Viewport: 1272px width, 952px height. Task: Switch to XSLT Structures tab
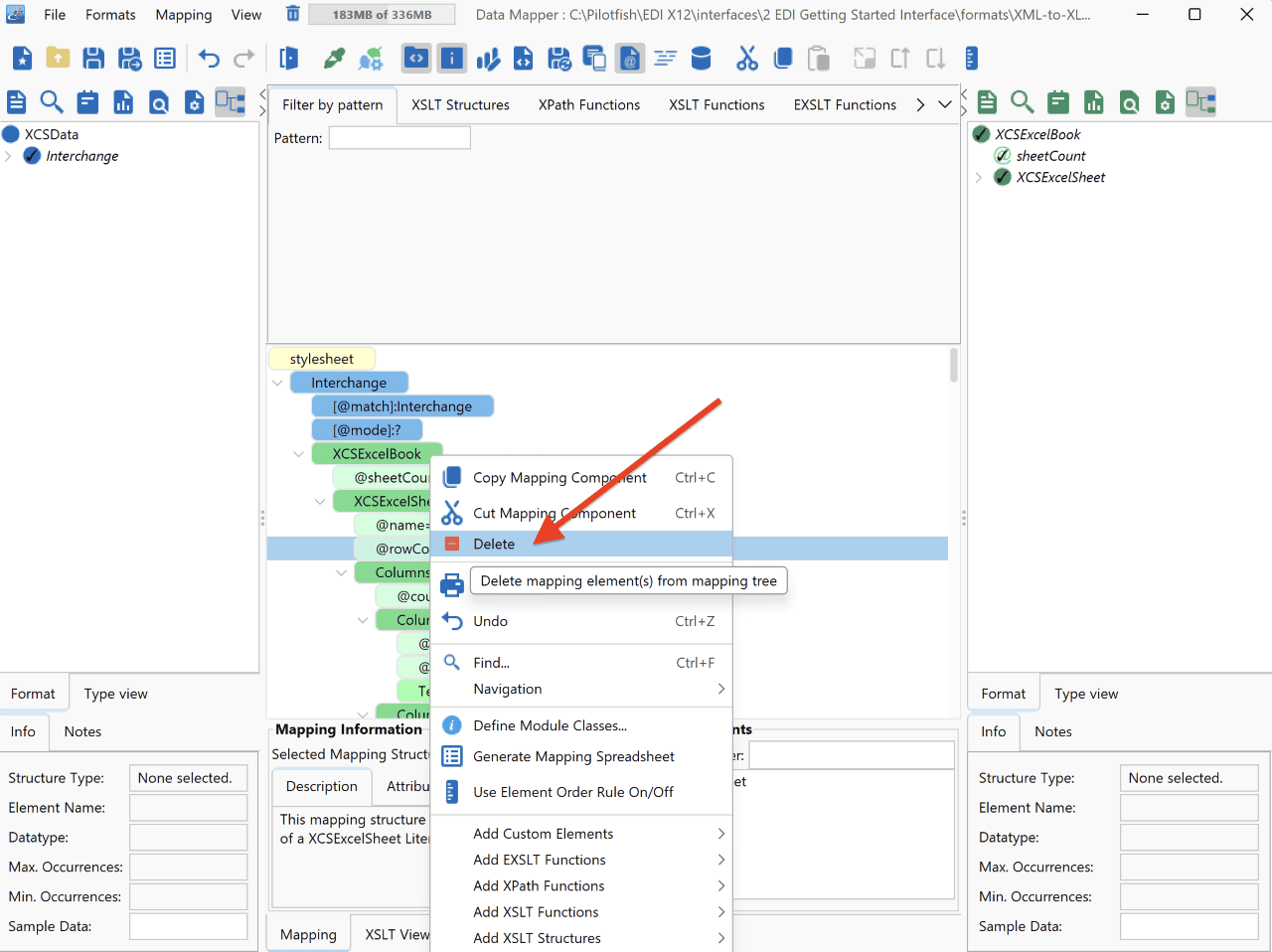tap(461, 104)
